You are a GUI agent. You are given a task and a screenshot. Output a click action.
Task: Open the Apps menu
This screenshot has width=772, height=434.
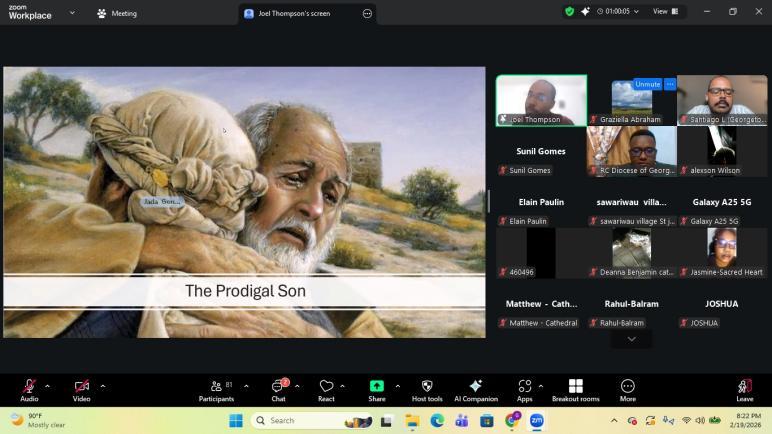point(524,390)
